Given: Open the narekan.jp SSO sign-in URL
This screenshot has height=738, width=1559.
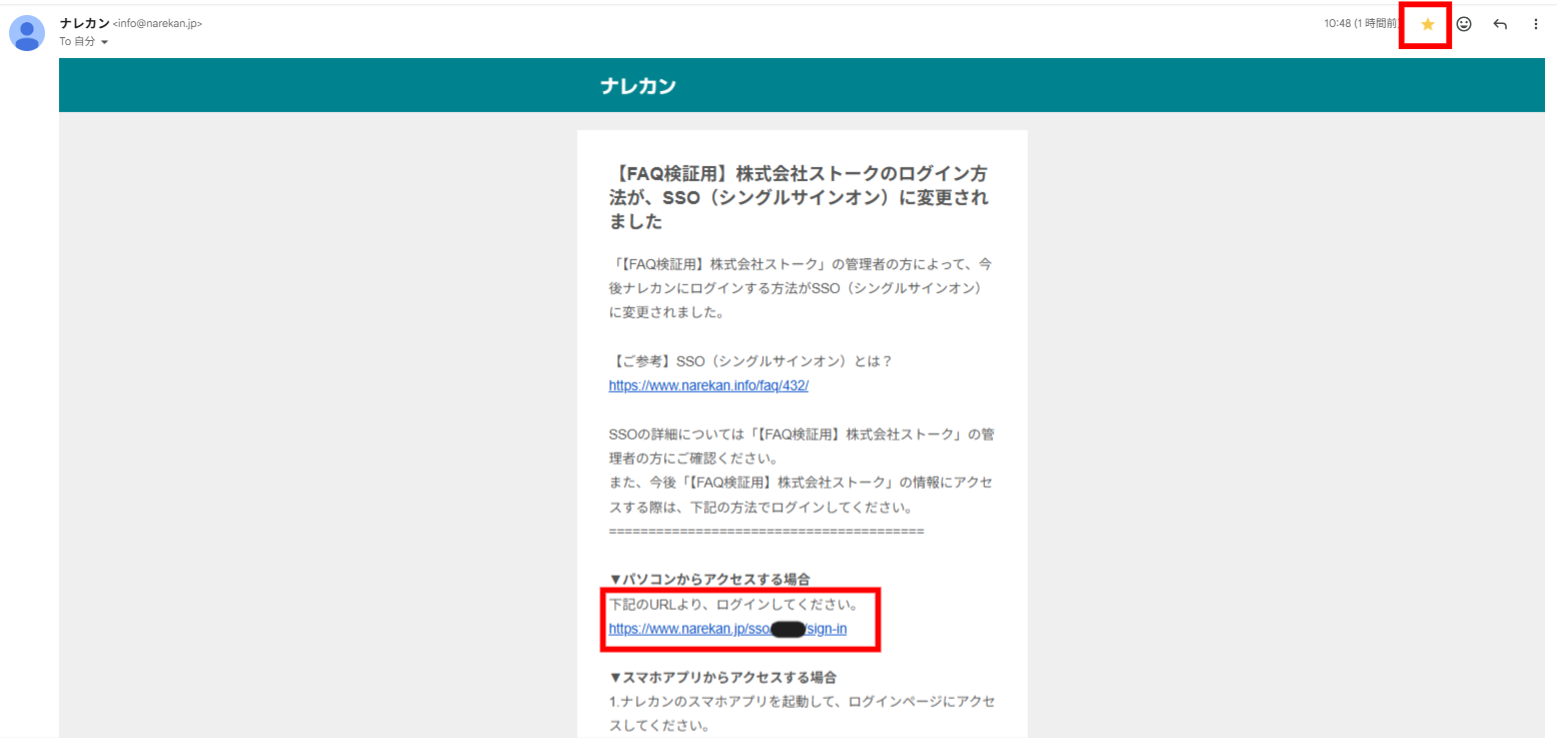Looking at the screenshot, I should tap(728, 629).
